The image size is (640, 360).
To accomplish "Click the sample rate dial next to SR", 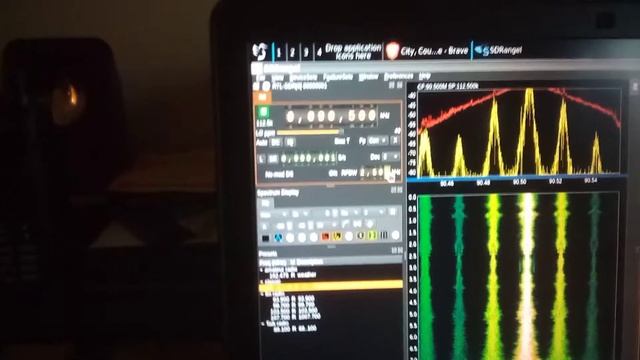I will tap(308, 158).
